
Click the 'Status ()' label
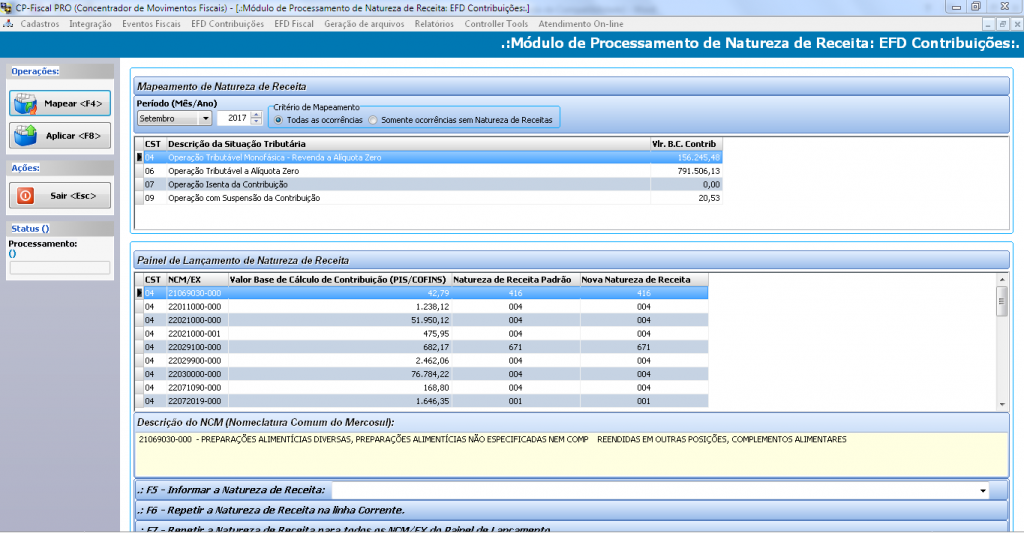point(30,229)
